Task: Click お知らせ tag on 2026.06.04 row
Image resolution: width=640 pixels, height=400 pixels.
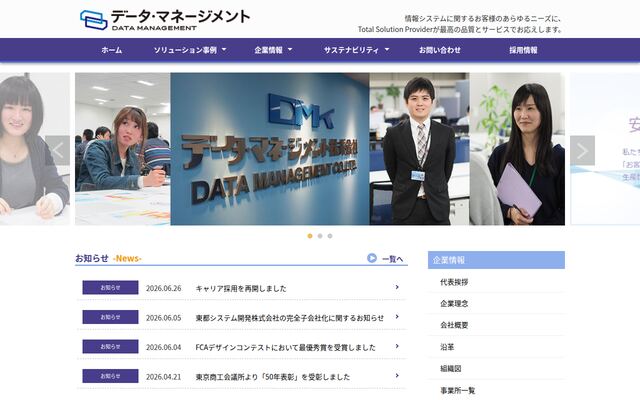Action: pyautogui.click(x=110, y=346)
